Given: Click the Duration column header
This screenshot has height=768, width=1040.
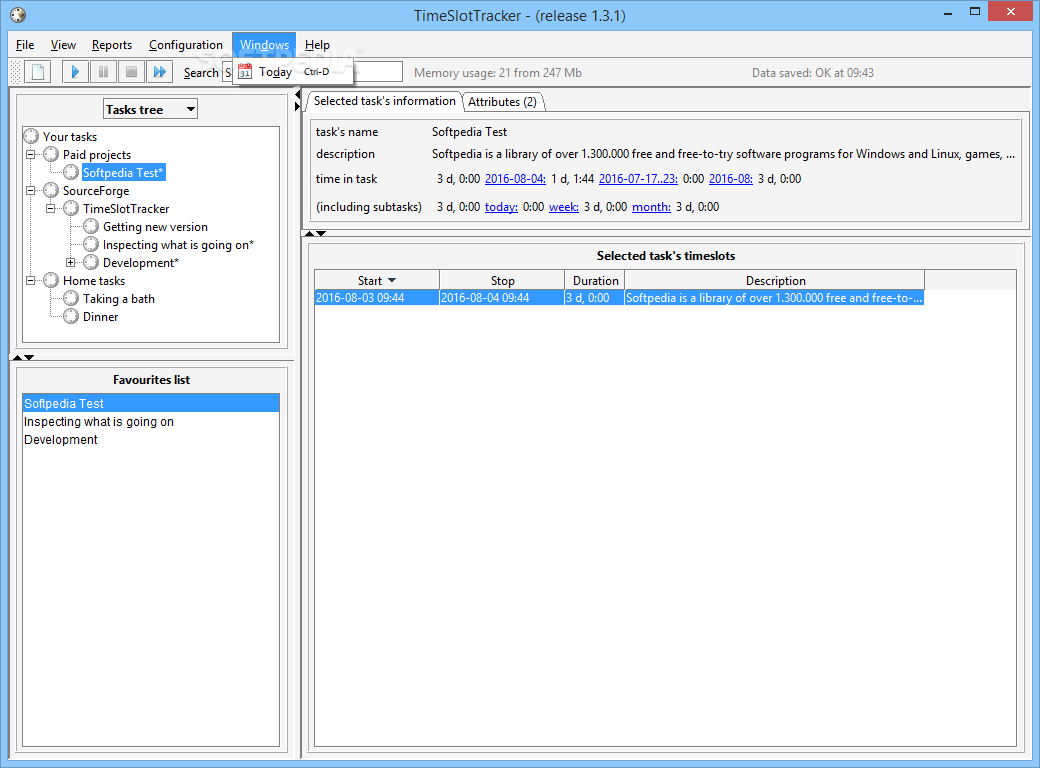Looking at the screenshot, I should (x=595, y=281).
